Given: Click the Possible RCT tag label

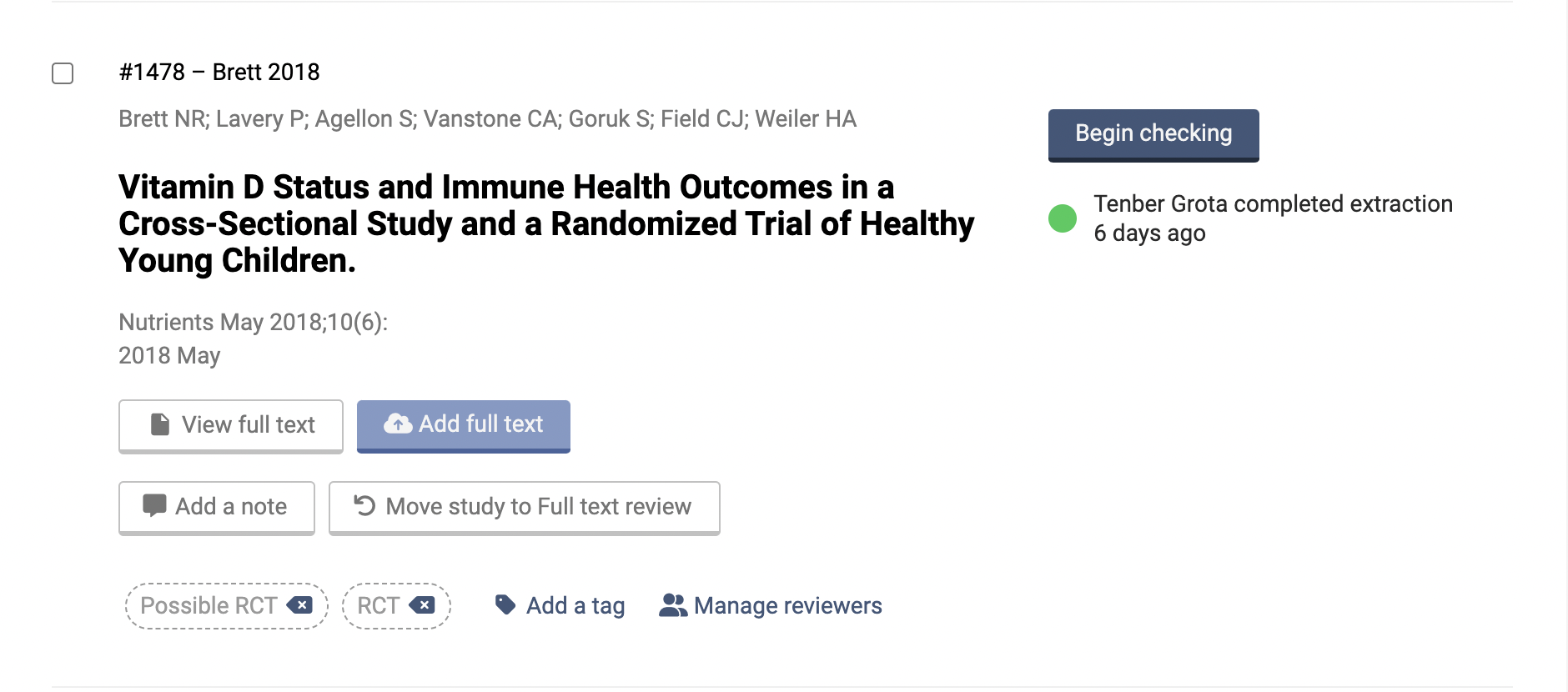Looking at the screenshot, I should tap(209, 606).
